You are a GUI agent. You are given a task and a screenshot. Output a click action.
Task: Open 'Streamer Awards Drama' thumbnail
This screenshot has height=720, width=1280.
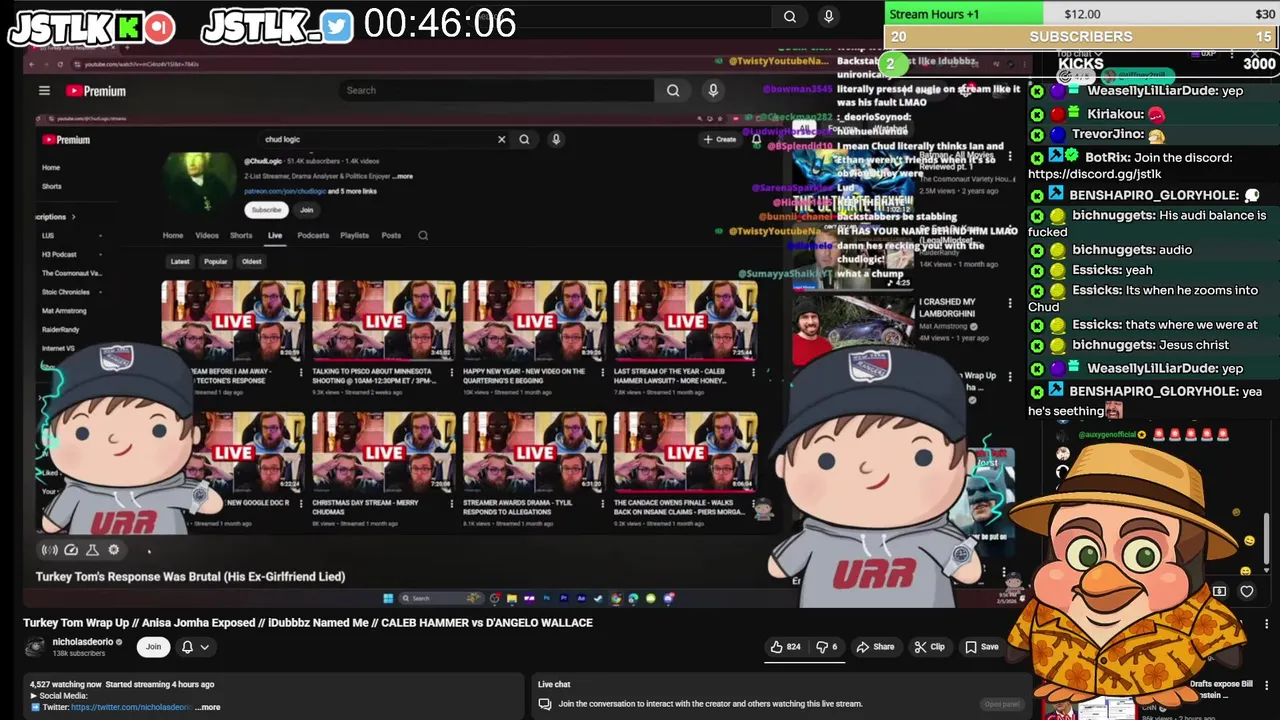534,452
